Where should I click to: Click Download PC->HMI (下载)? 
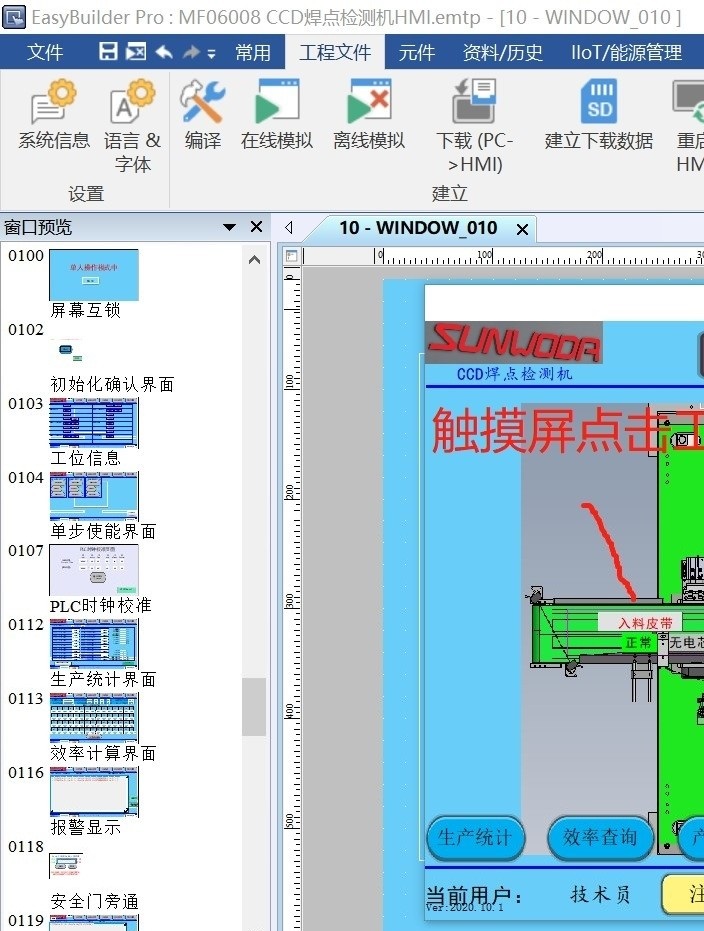474,126
